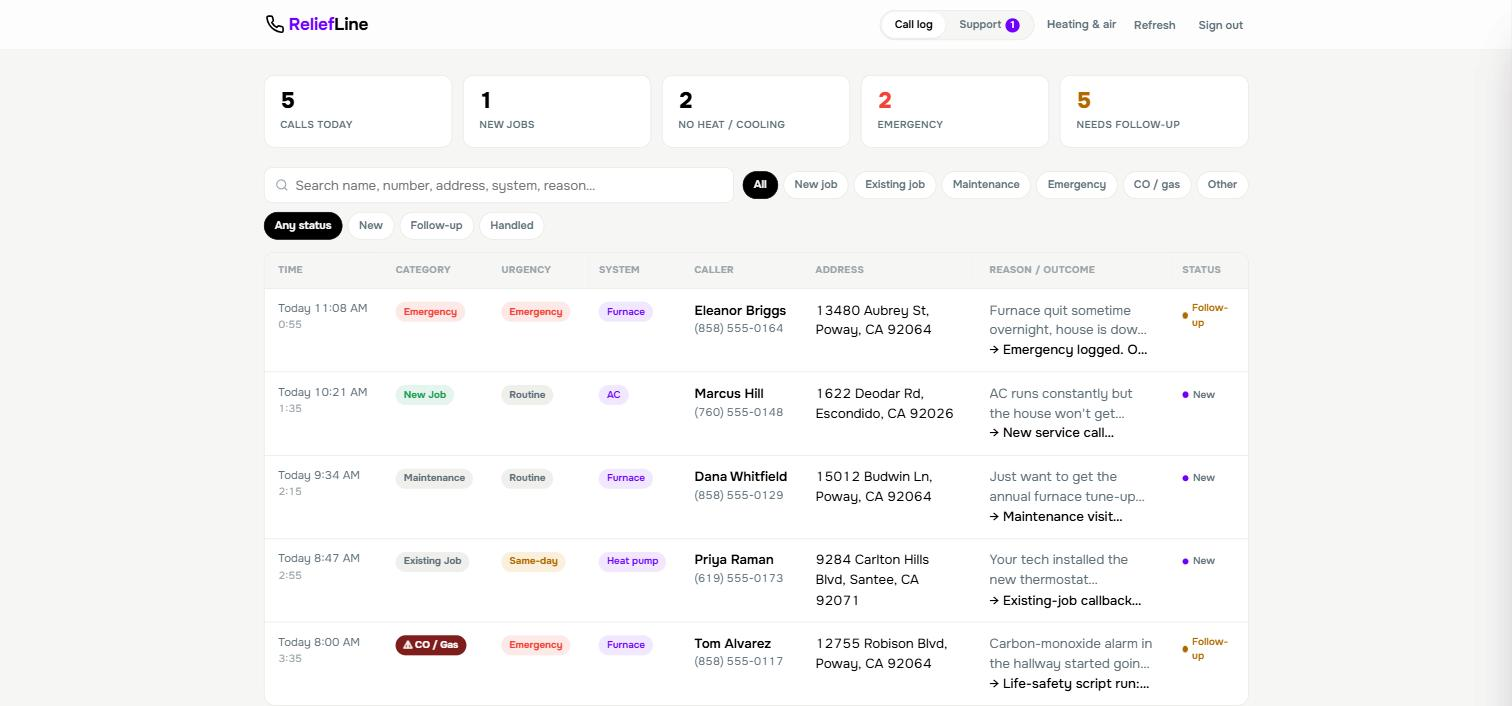Filter calls by Maintenance category

986,185
